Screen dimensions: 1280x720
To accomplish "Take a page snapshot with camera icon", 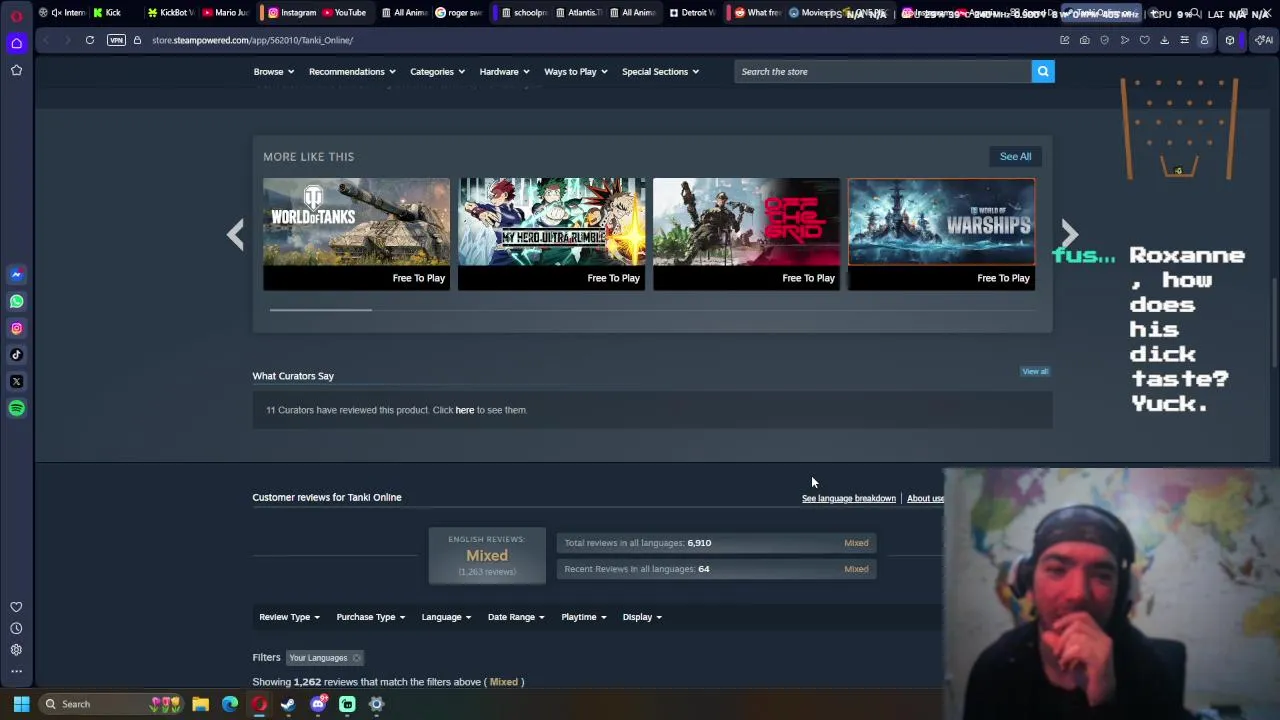I will click(x=1084, y=40).
